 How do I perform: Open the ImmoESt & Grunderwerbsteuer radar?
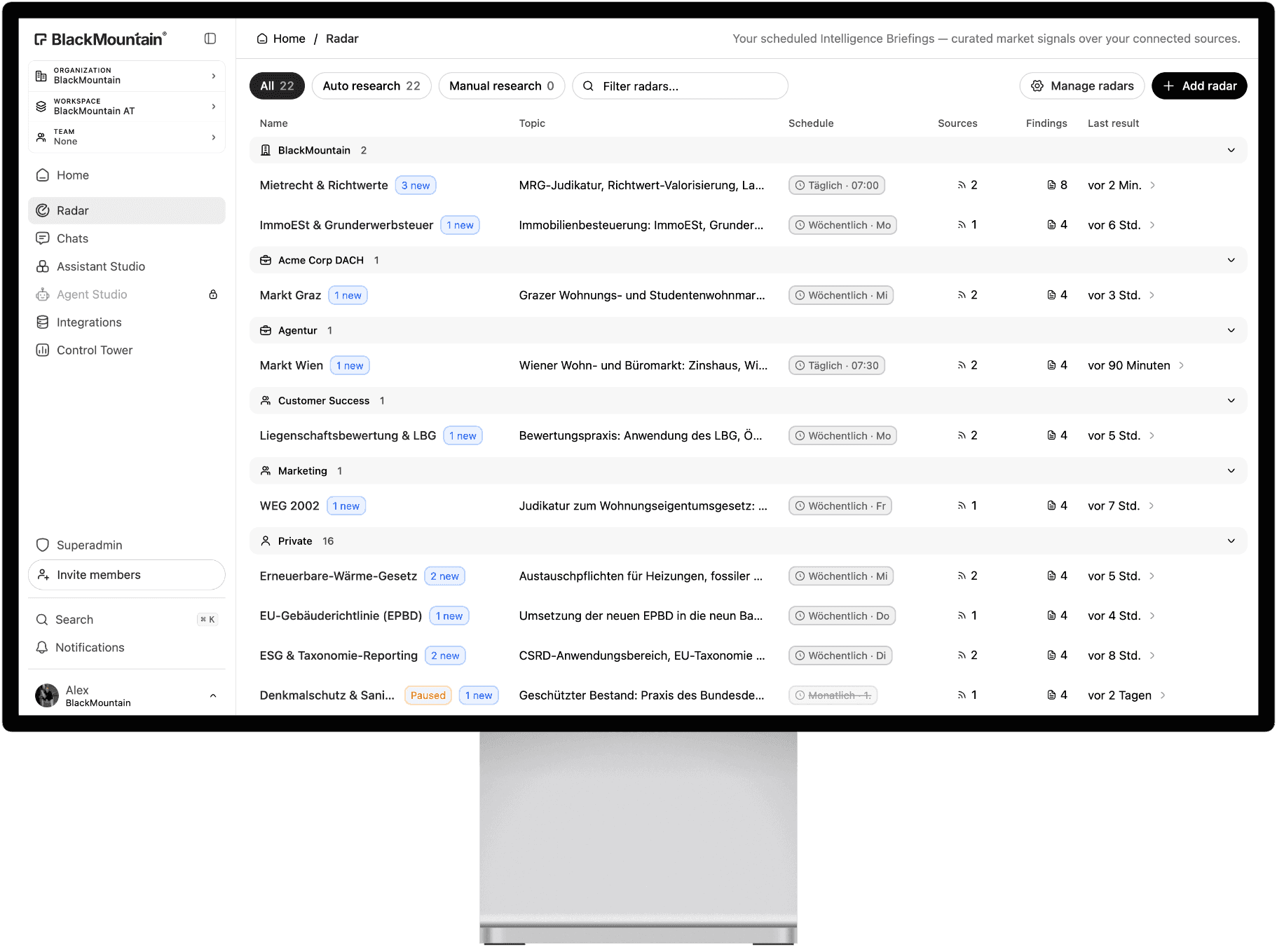pyautogui.click(x=346, y=225)
